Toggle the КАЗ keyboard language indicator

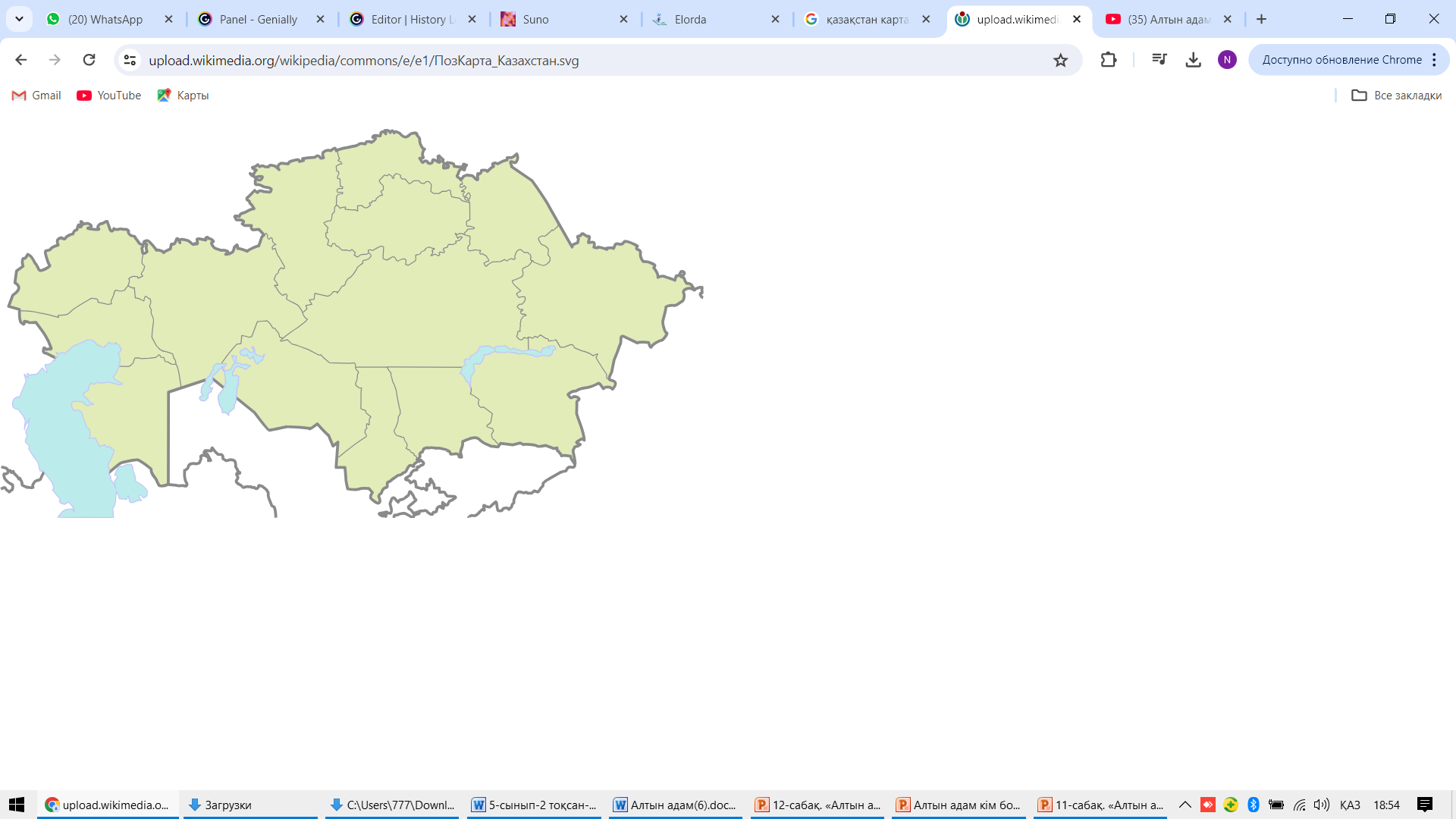tap(1349, 805)
